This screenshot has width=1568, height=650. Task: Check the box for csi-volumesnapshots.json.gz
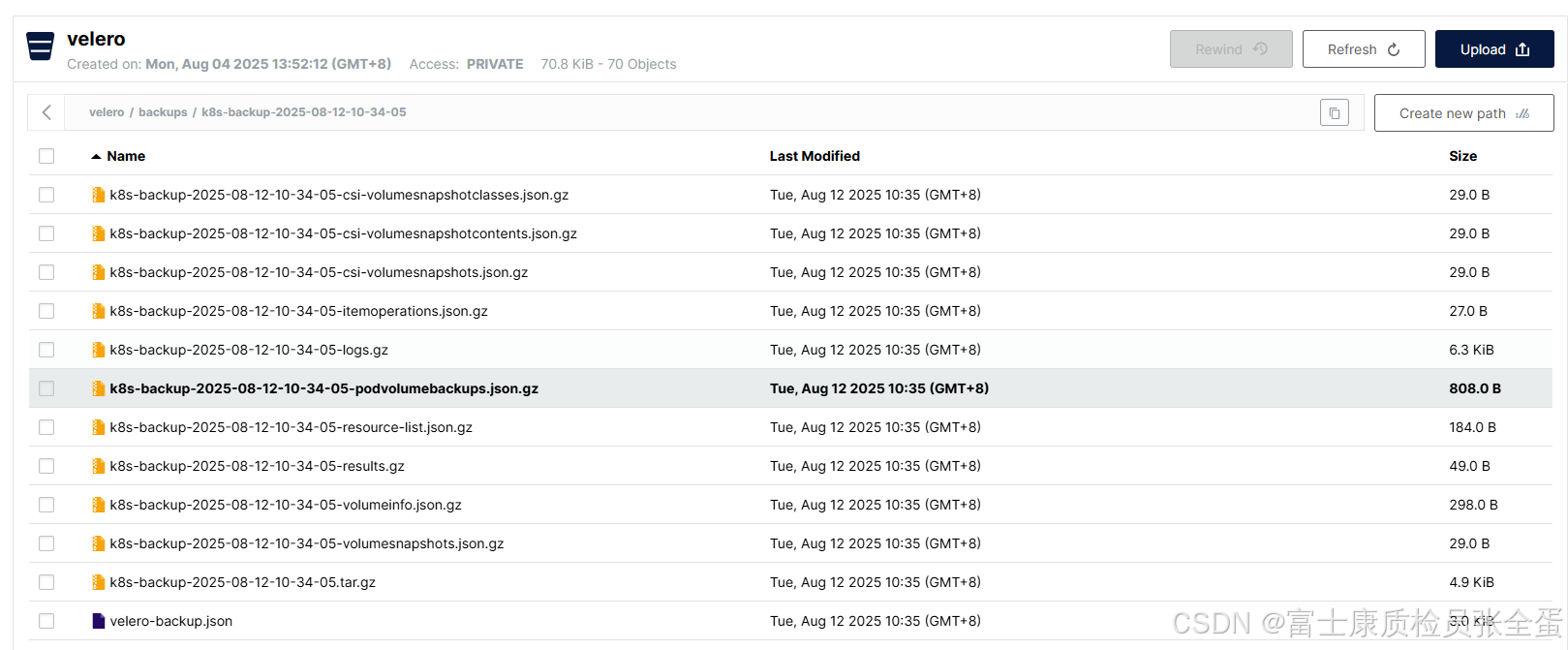pyautogui.click(x=46, y=272)
